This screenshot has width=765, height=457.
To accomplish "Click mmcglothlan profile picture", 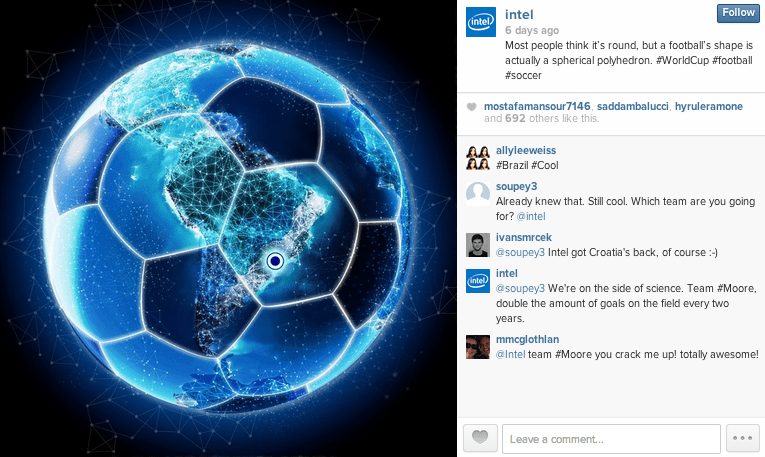I will pos(478,347).
